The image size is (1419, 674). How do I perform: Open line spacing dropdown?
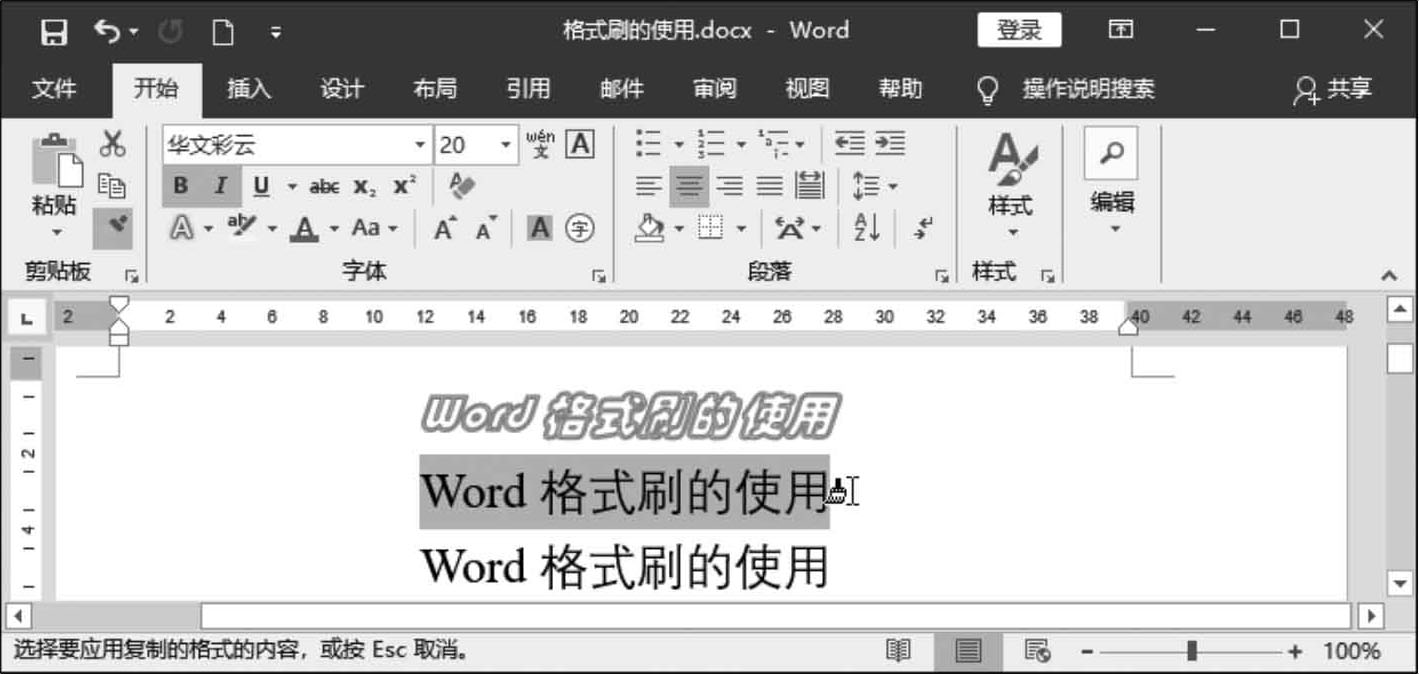point(874,187)
